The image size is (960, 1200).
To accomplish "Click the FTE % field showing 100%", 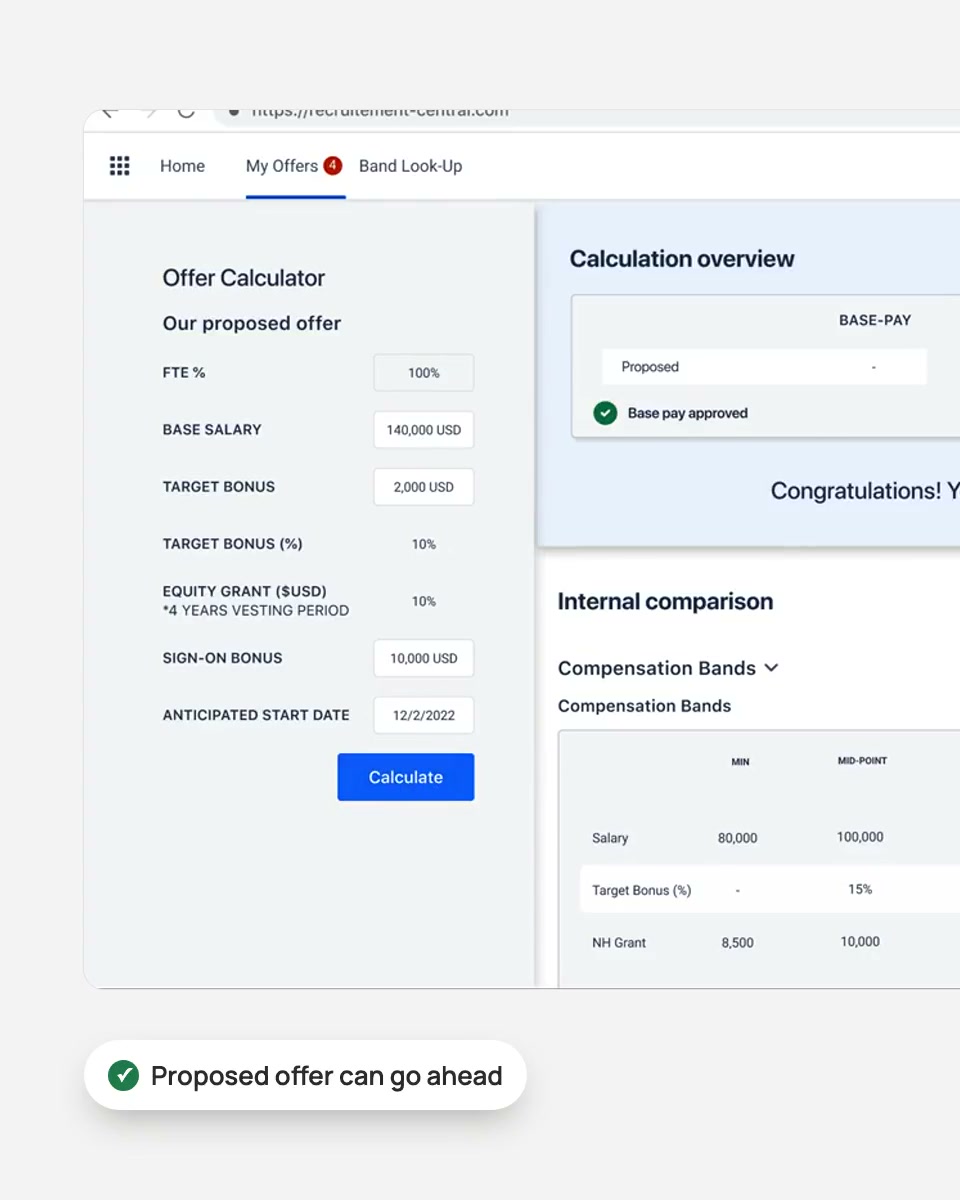I will pos(424,373).
